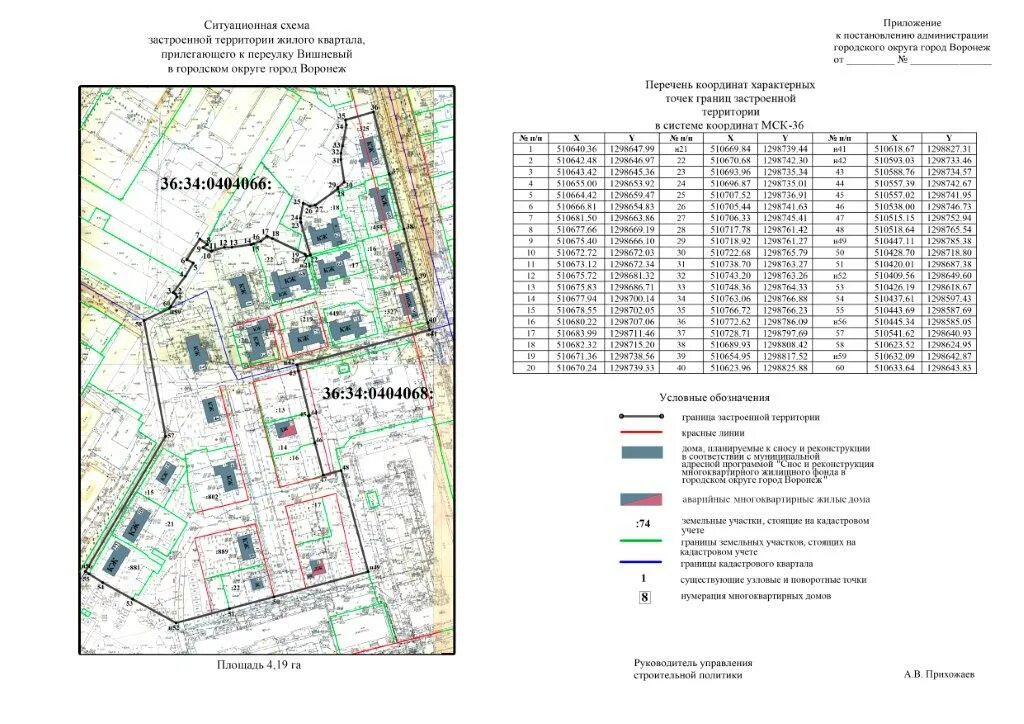Click the situational scheme map image

pos(267,370)
